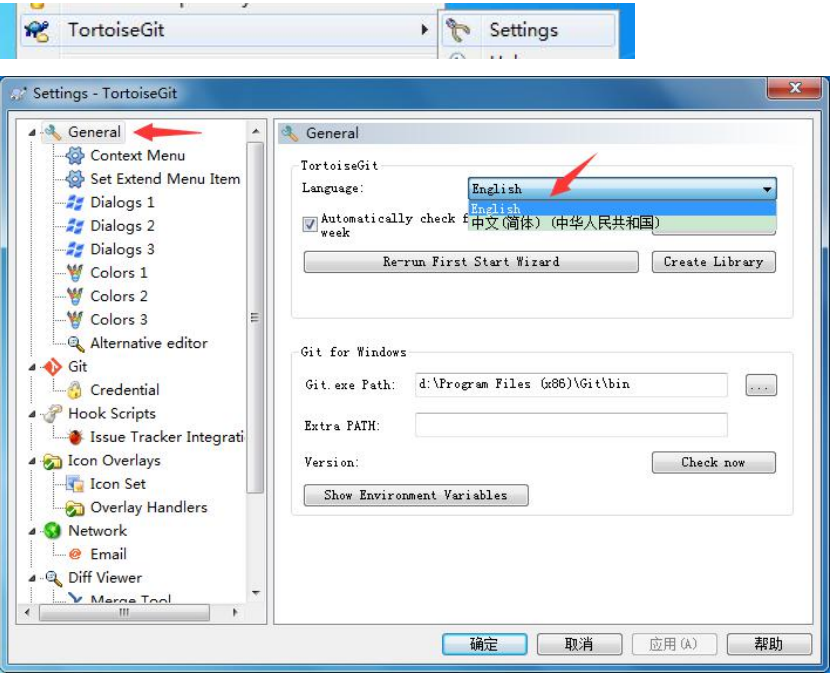Viewport: 838px width, 677px height.
Task: Click the Extra PATH input field
Action: [571, 425]
